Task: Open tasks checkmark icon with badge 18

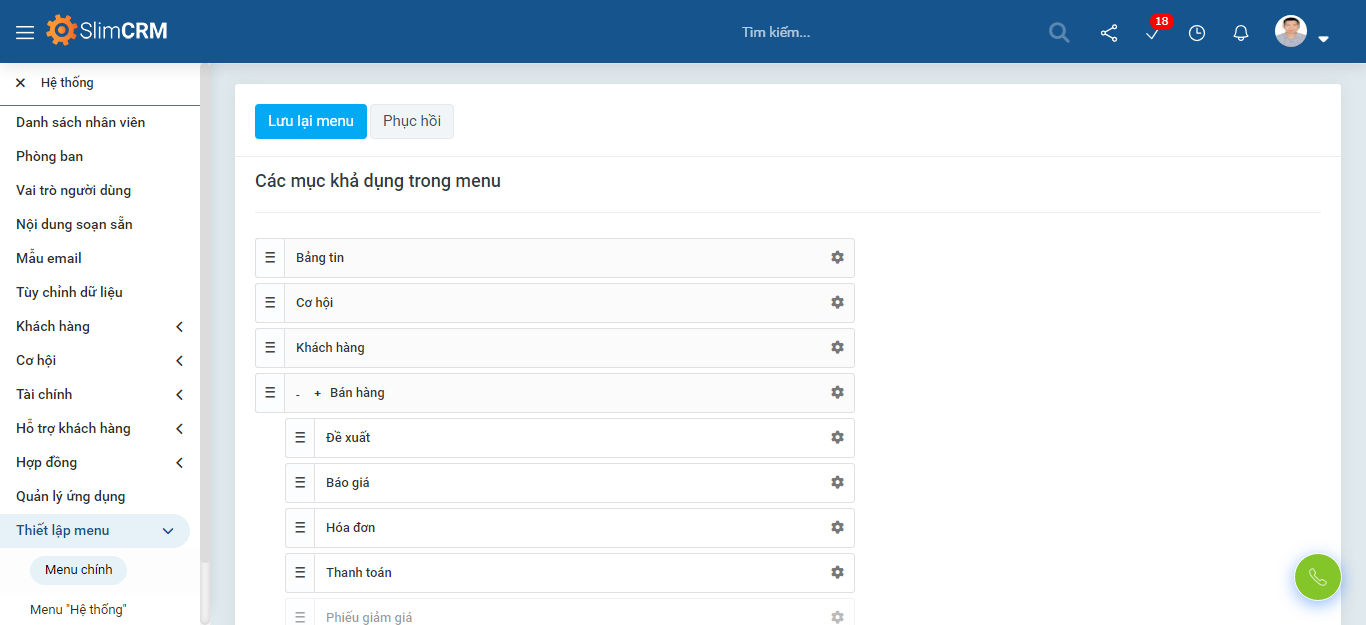Action: point(1153,33)
